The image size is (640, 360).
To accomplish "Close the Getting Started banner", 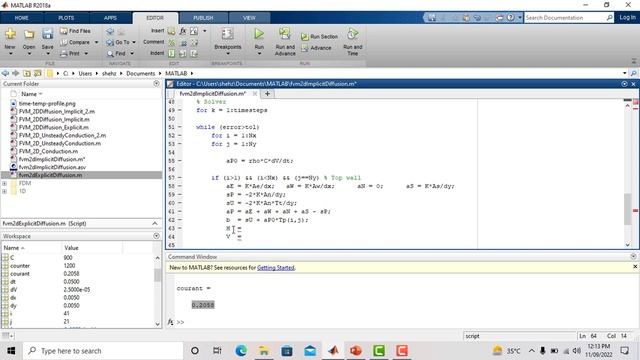I will (635, 267).
